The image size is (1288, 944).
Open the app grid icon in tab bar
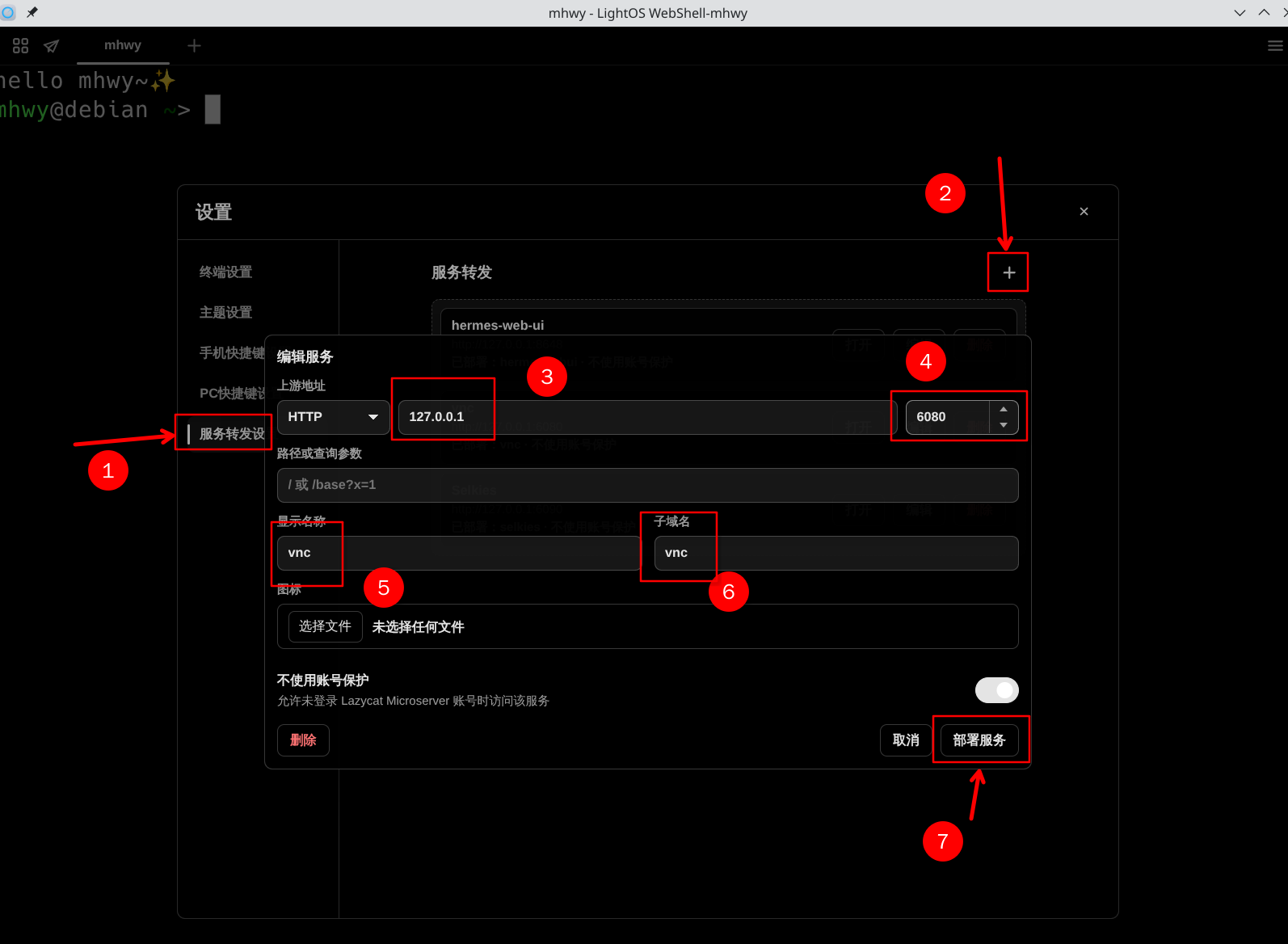(x=21, y=46)
